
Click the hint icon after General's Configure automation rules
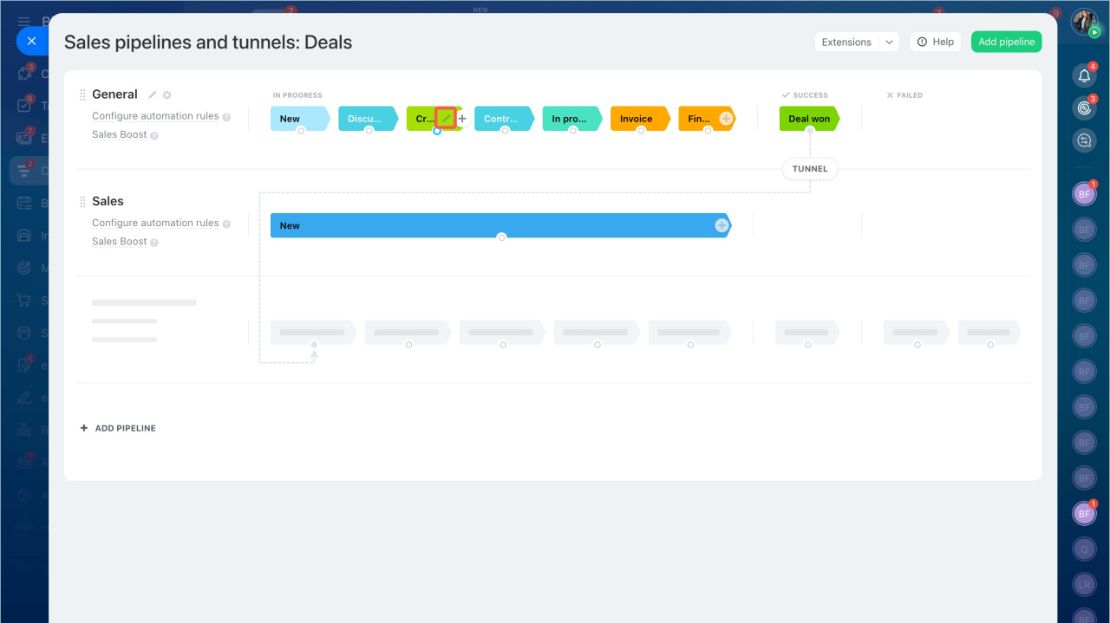pos(227,117)
